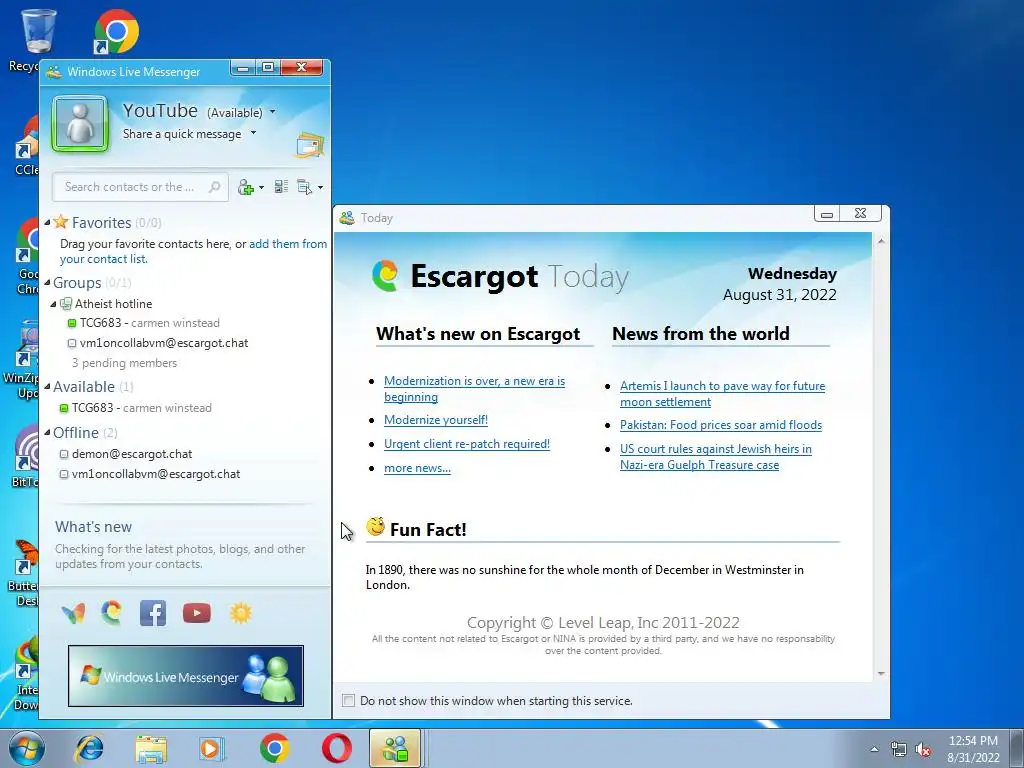The height and width of the screenshot is (768, 1024).
Task: Launch Internet Explorer from taskbar
Action: click(89, 748)
